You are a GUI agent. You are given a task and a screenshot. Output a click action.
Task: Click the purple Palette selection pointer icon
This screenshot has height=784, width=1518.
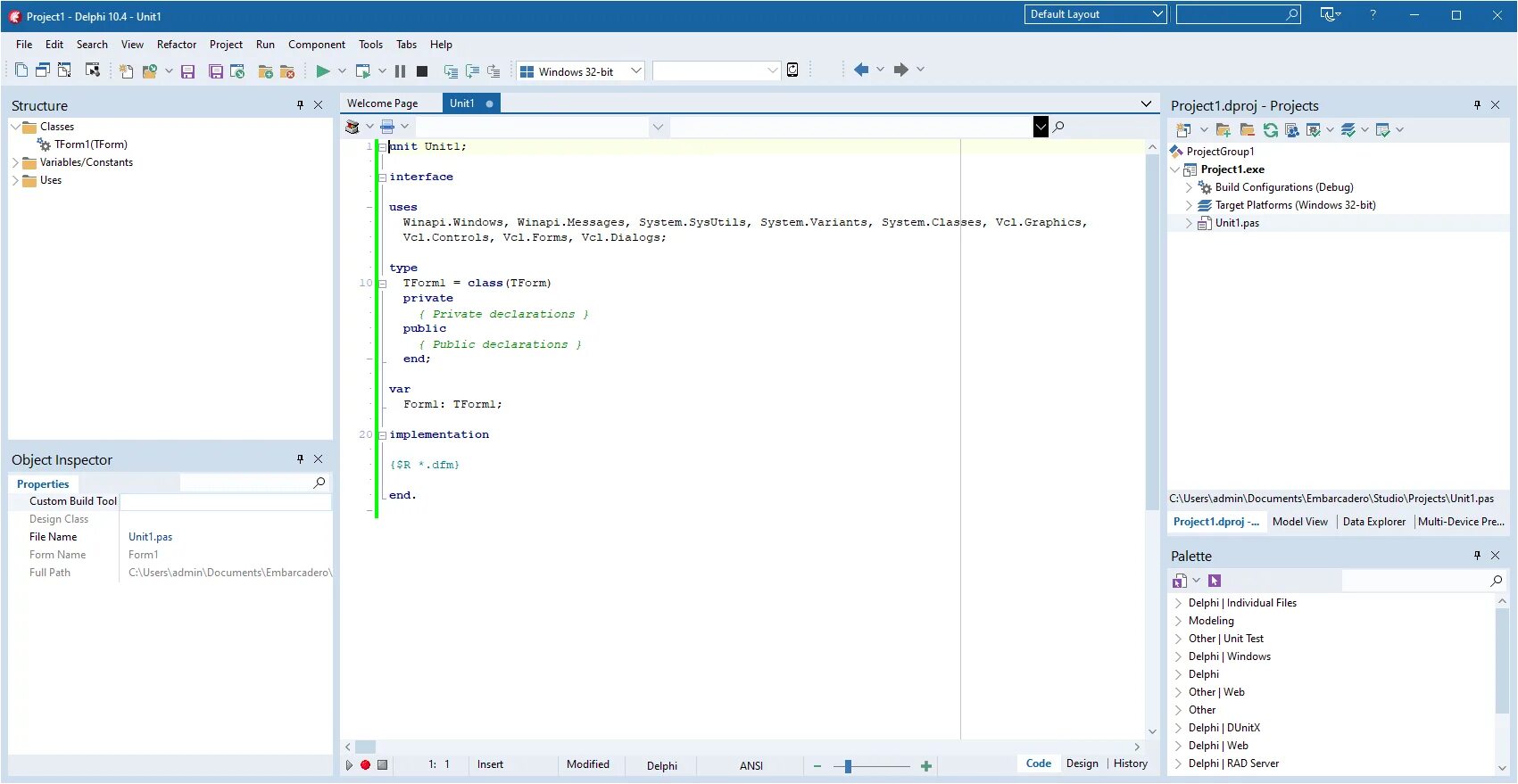point(1215,581)
